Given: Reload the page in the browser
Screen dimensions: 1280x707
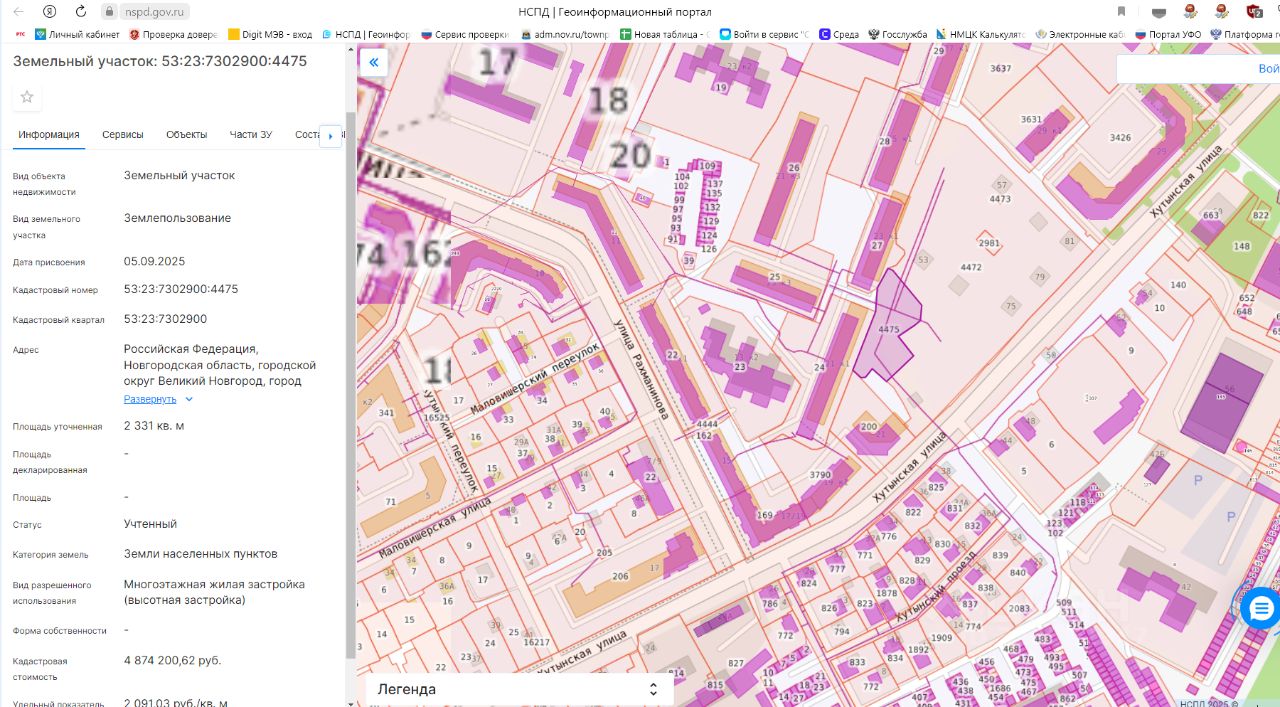Looking at the screenshot, I should pyautogui.click(x=79, y=12).
